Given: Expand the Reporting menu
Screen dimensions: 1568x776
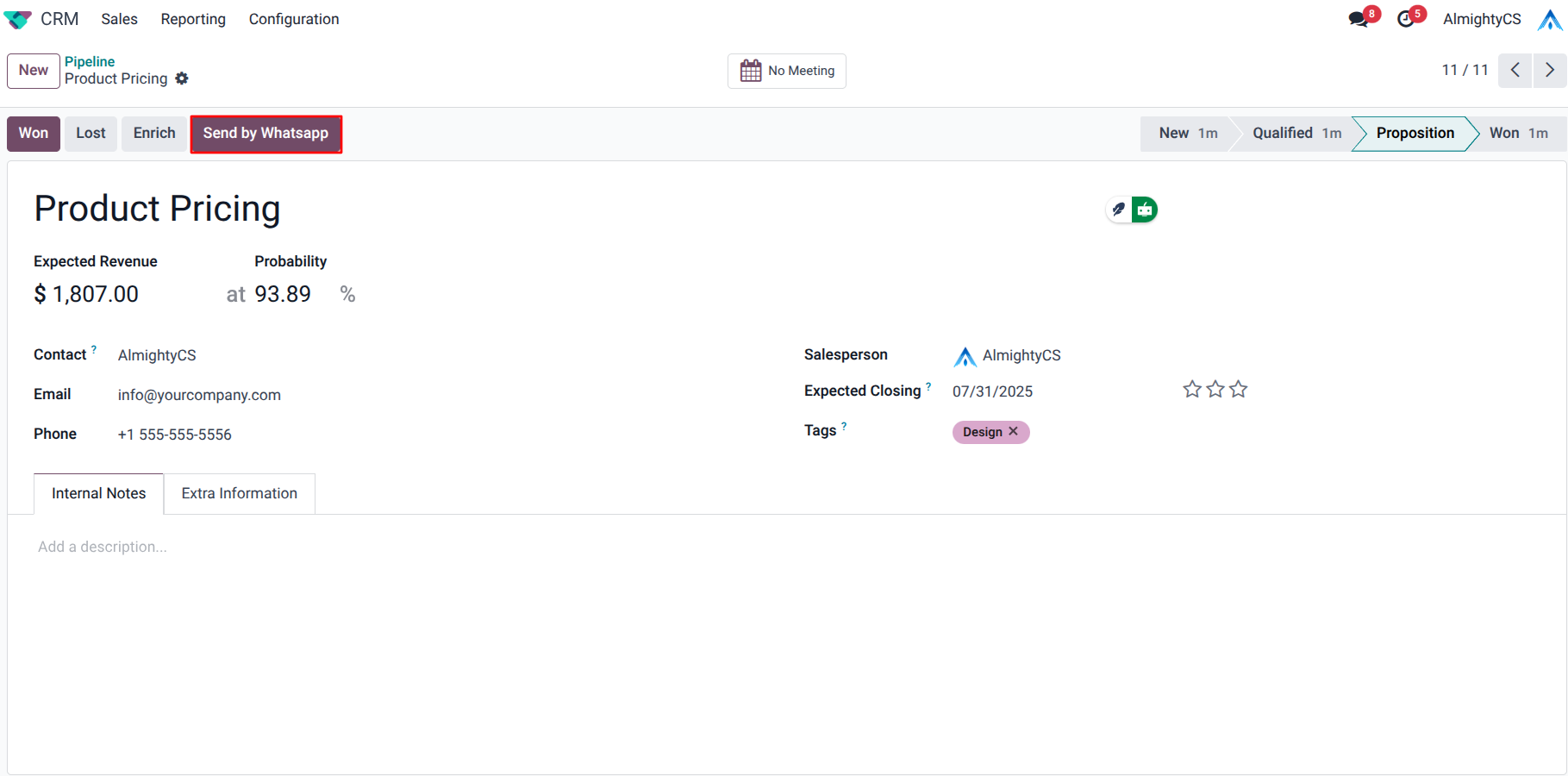Looking at the screenshot, I should pyautogui.click(x=193, y=19).
